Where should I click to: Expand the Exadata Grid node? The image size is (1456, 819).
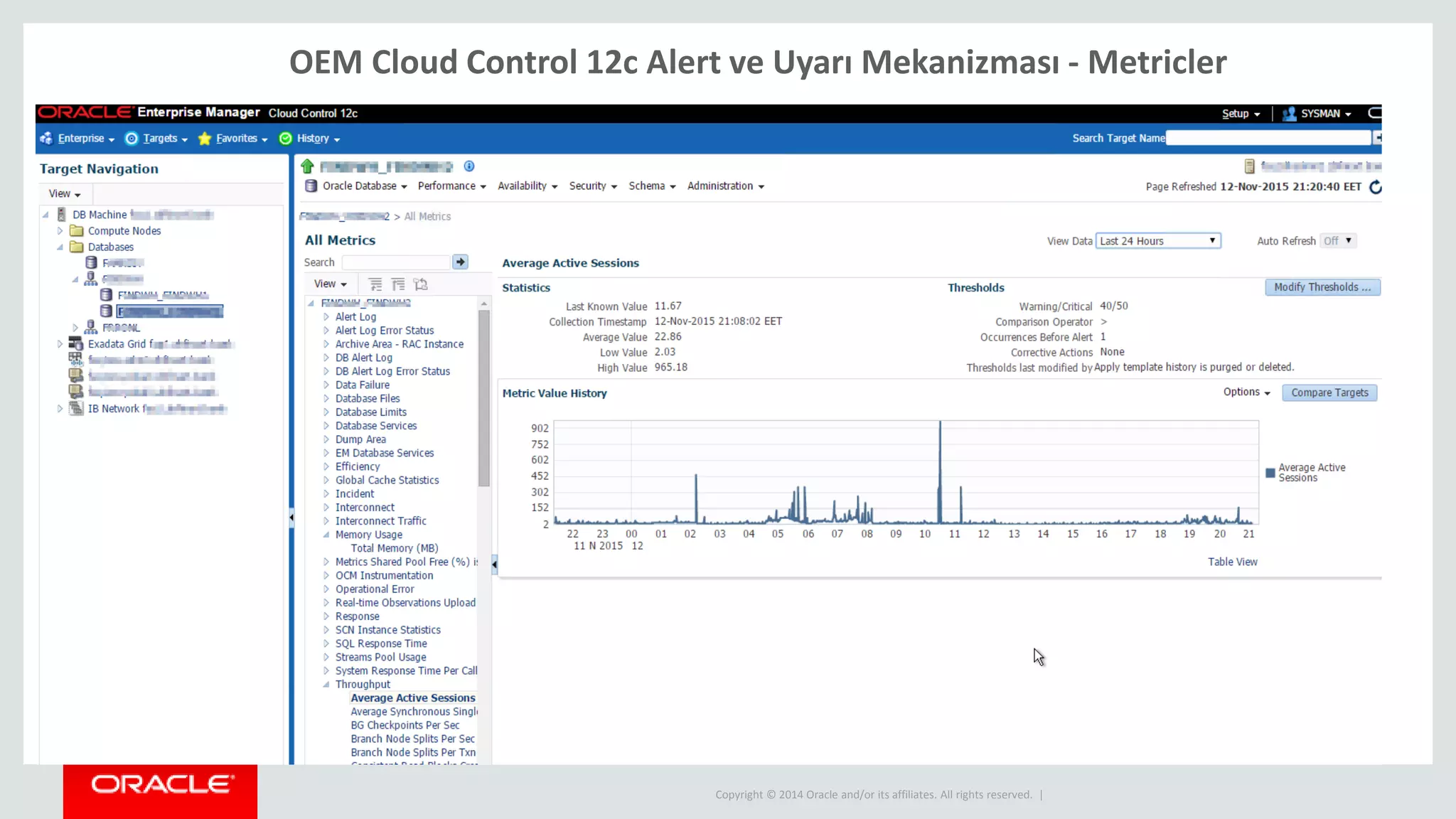point(60,344)
